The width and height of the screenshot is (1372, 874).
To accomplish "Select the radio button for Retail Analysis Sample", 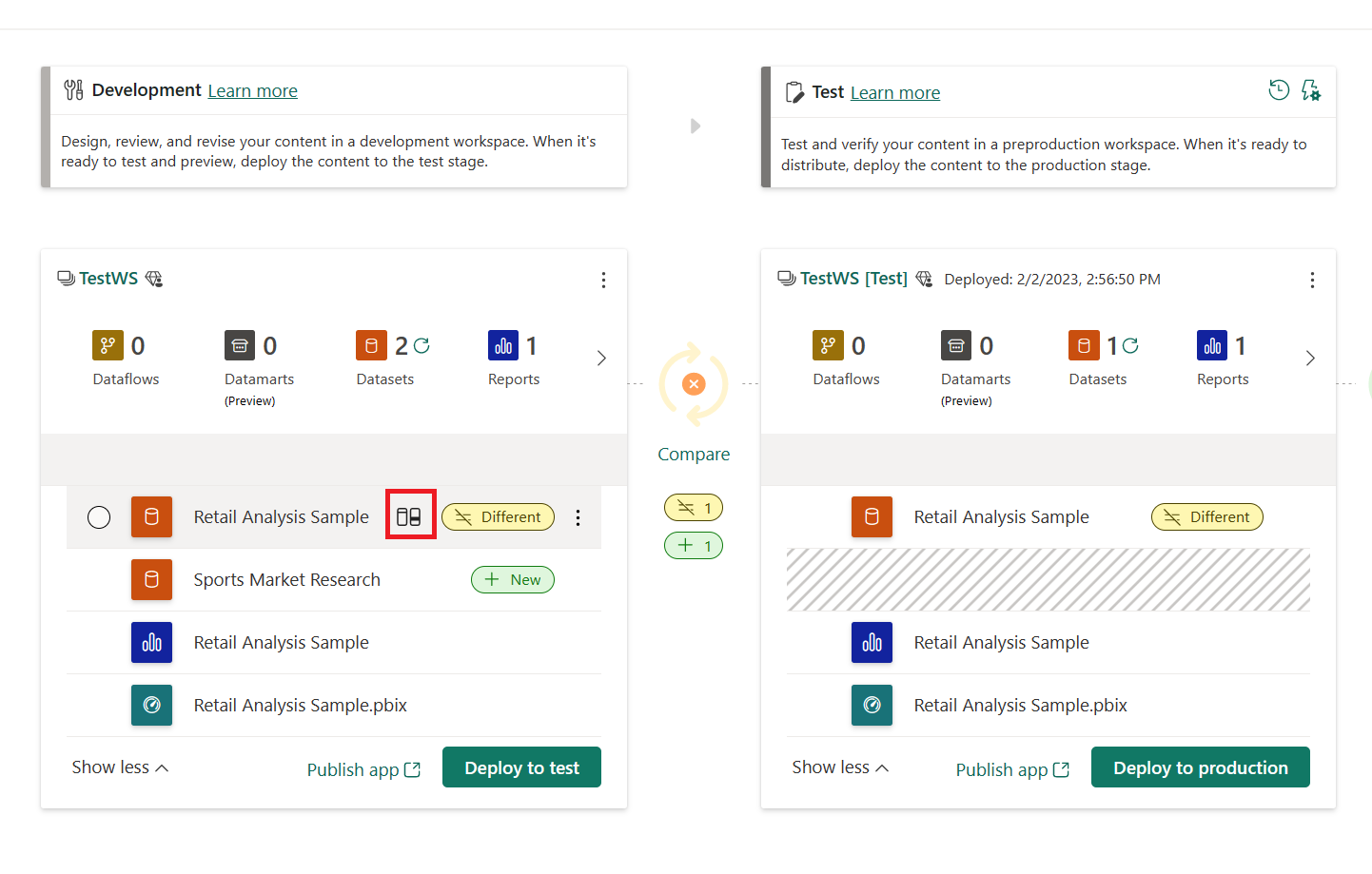I will click(99, 516).
